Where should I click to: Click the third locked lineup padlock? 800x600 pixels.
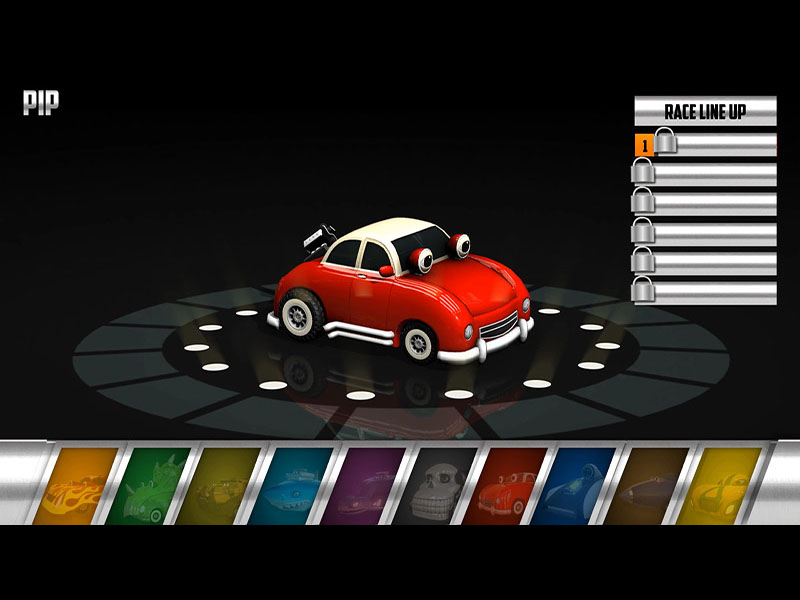point(643,200)
